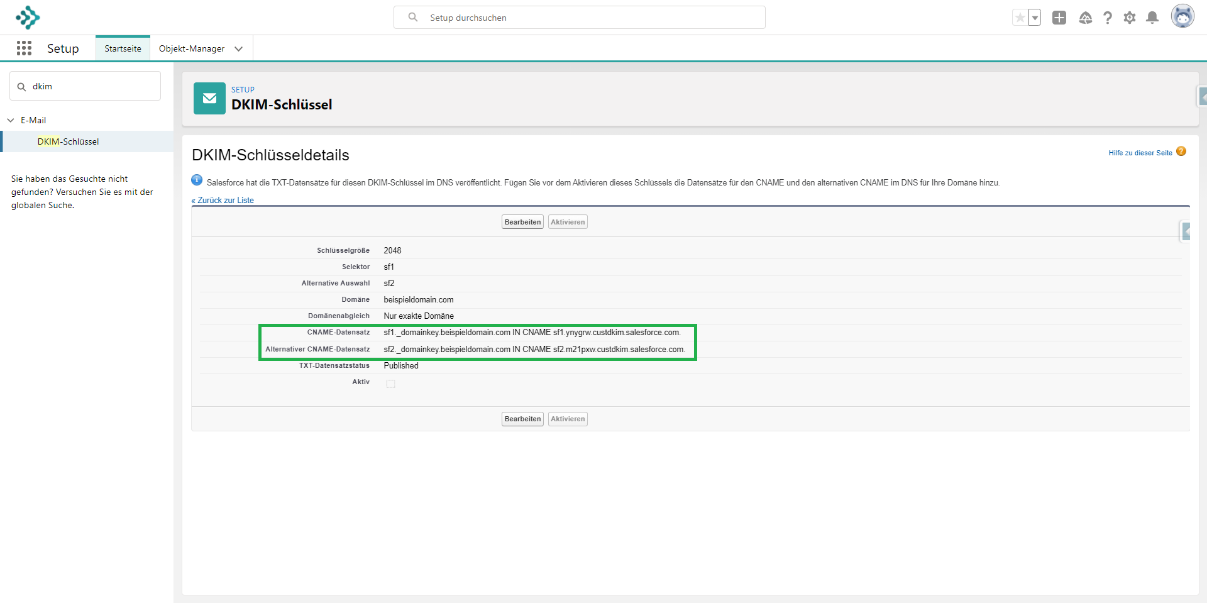1207x603 pixels.
Task: Open the notifications bell
Action: click(1152, 18)
